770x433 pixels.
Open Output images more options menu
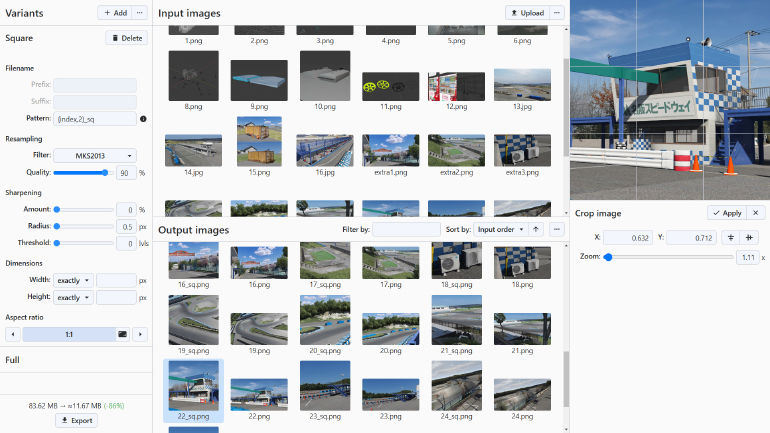557,229
